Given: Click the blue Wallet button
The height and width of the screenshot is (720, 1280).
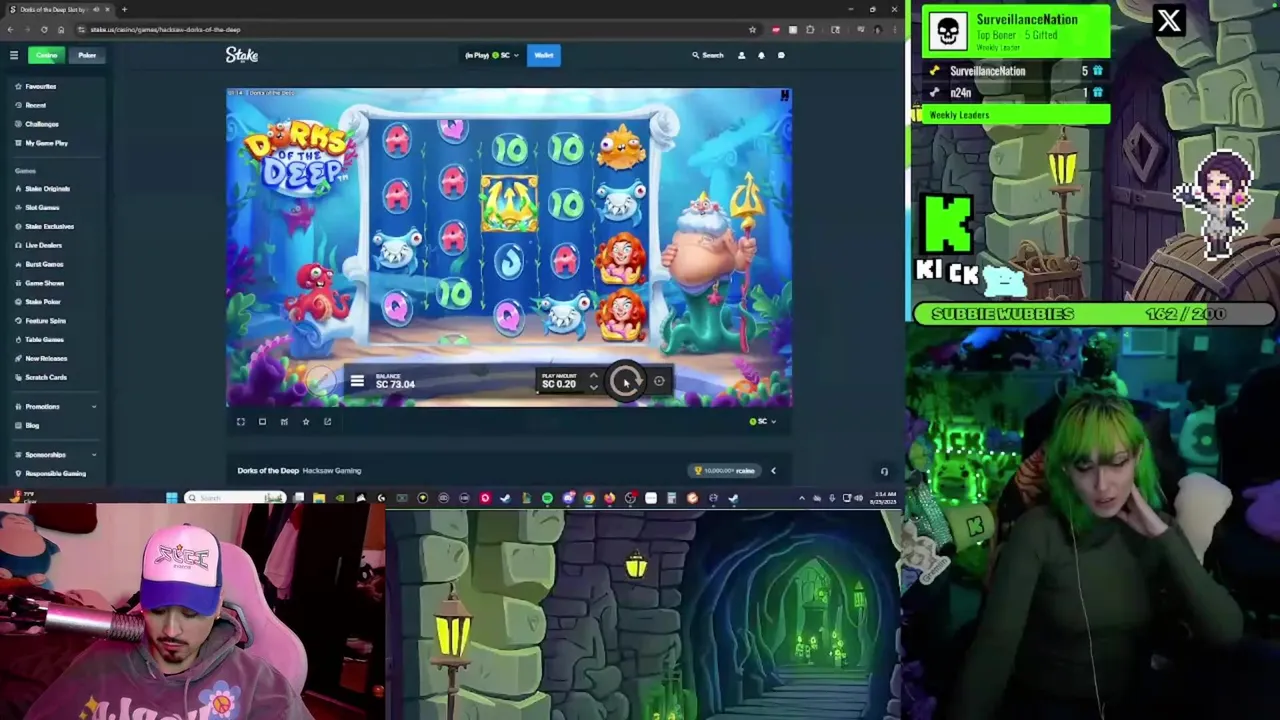Looking at the screenshot, I should point(543,55).
